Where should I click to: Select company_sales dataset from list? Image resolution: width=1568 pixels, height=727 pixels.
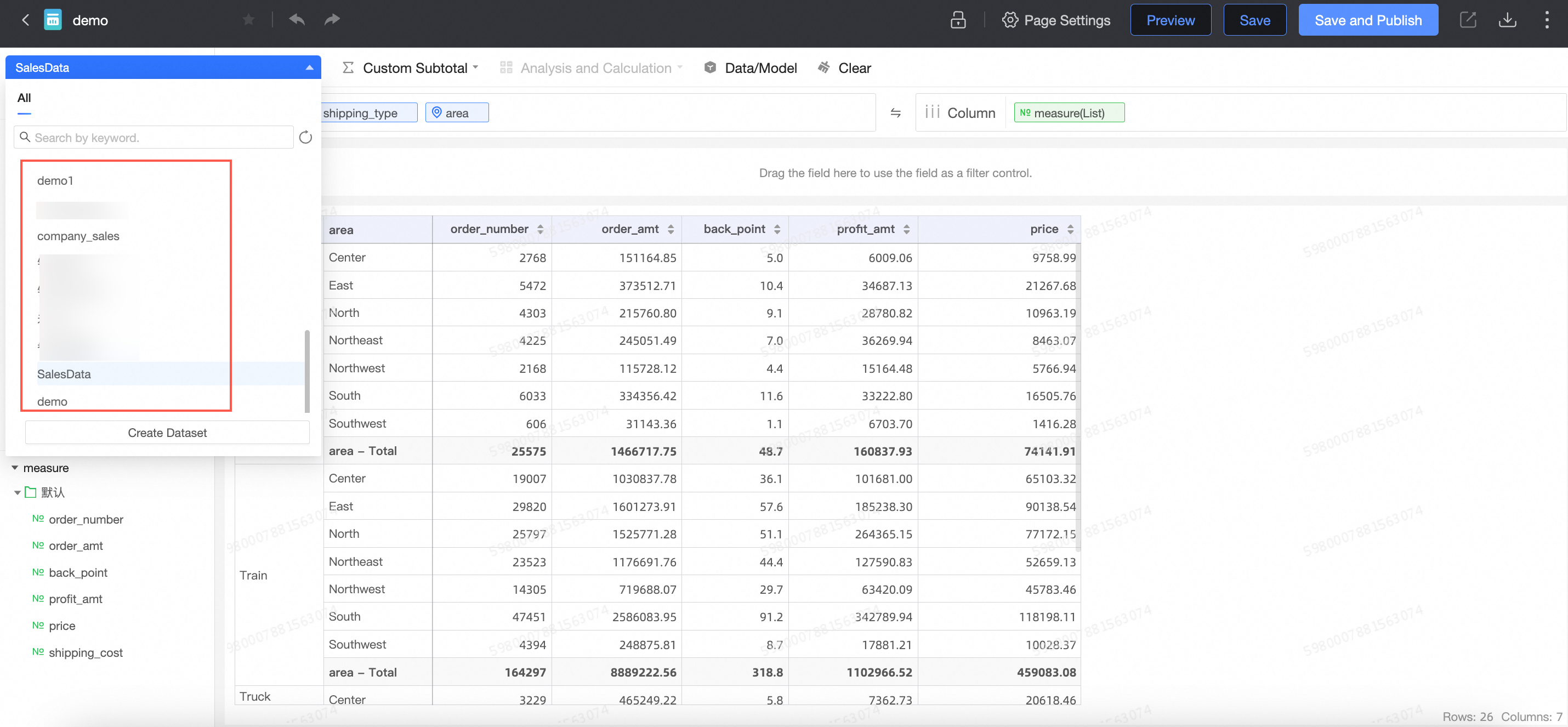[78, 236]
